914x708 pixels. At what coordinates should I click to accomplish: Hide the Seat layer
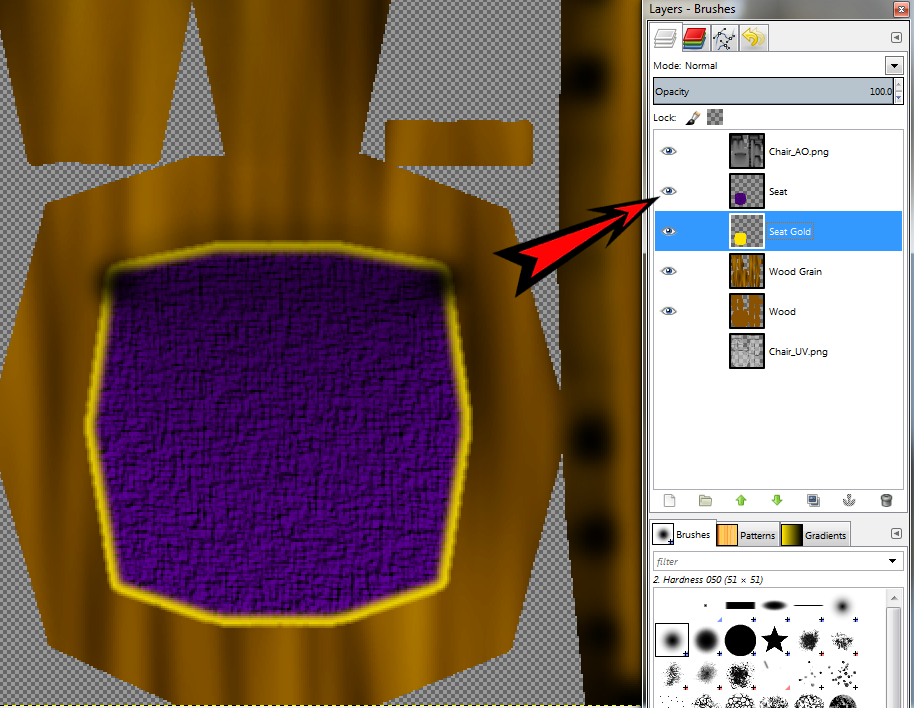(669, 191)
